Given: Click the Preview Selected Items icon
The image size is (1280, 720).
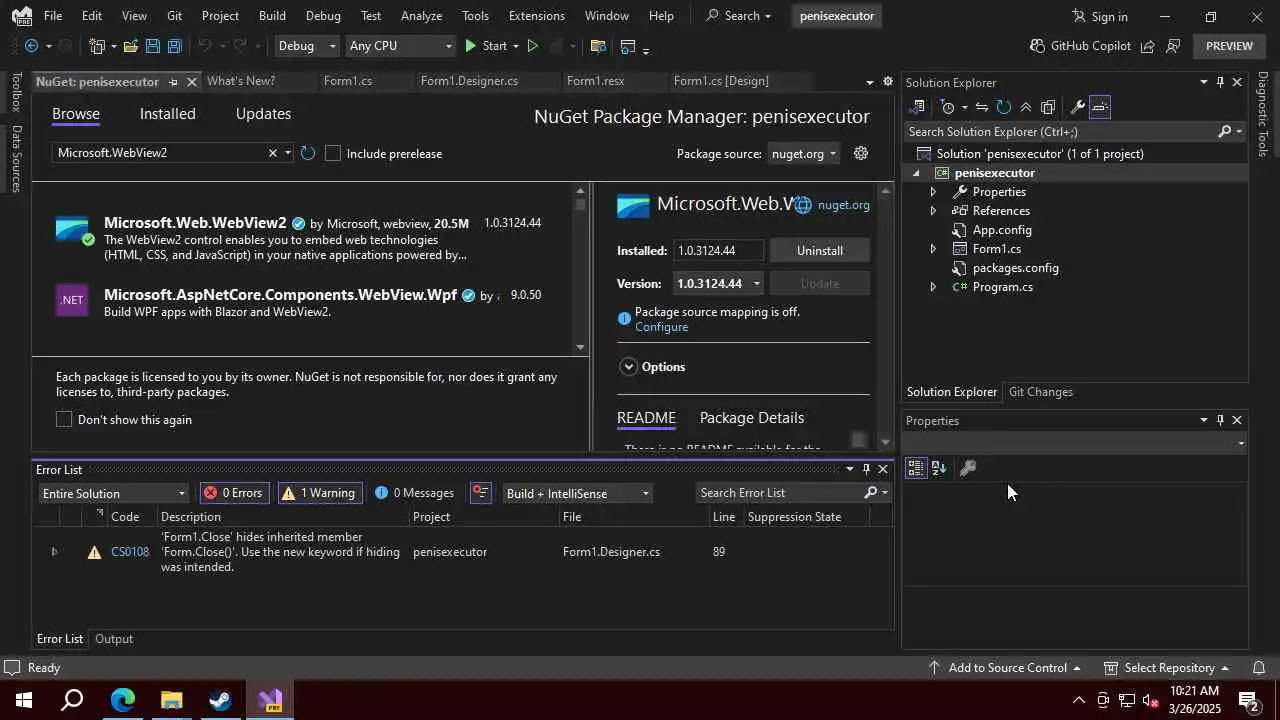Looking at the screenshot, I should coord(1099,107).
